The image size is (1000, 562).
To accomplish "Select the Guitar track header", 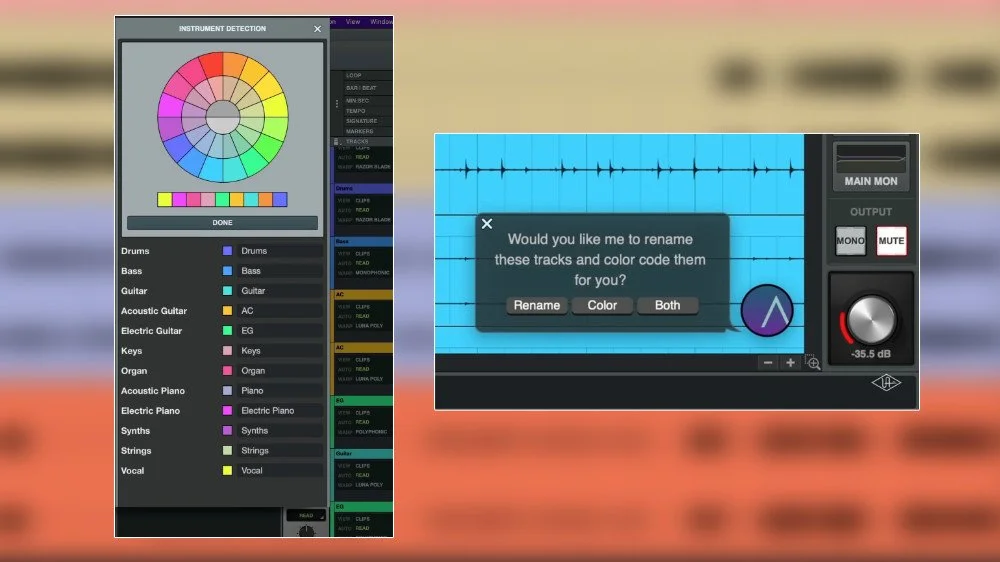I will pyautogui.click(x=364, y=454).
